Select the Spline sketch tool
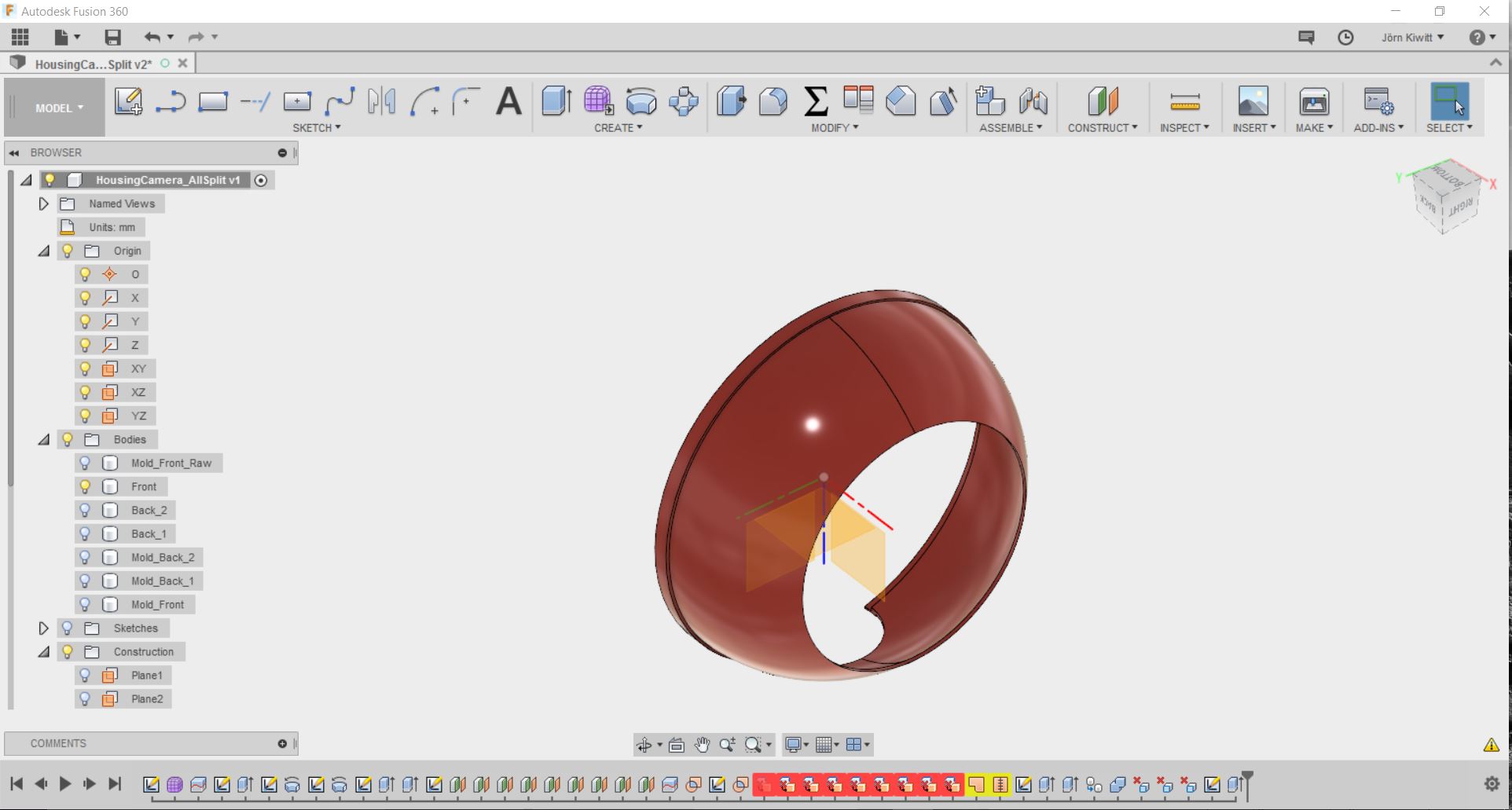This screenshot has width=1512, height=810. click(x=340, y=101)
